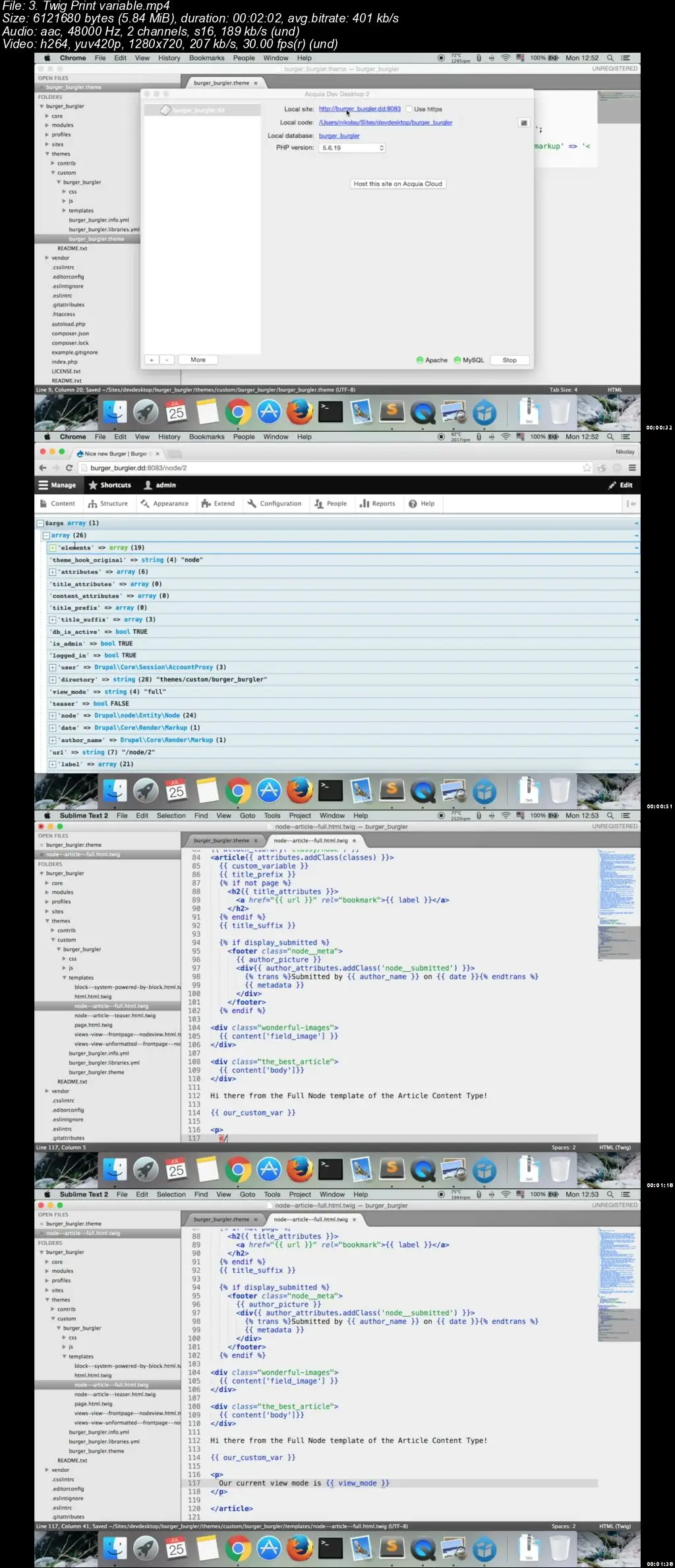Open VirtualBox cube in 00:00:51 frame dock
Viewport: 675px width, 1568px height.
point(484,791)
